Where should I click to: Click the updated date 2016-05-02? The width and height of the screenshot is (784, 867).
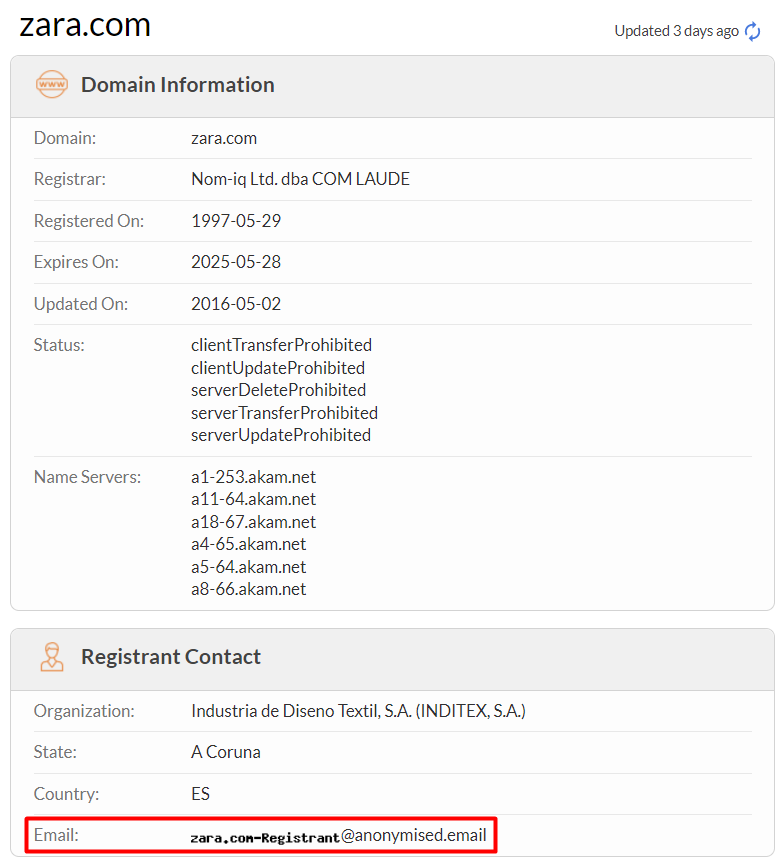(x=236, y=304)
